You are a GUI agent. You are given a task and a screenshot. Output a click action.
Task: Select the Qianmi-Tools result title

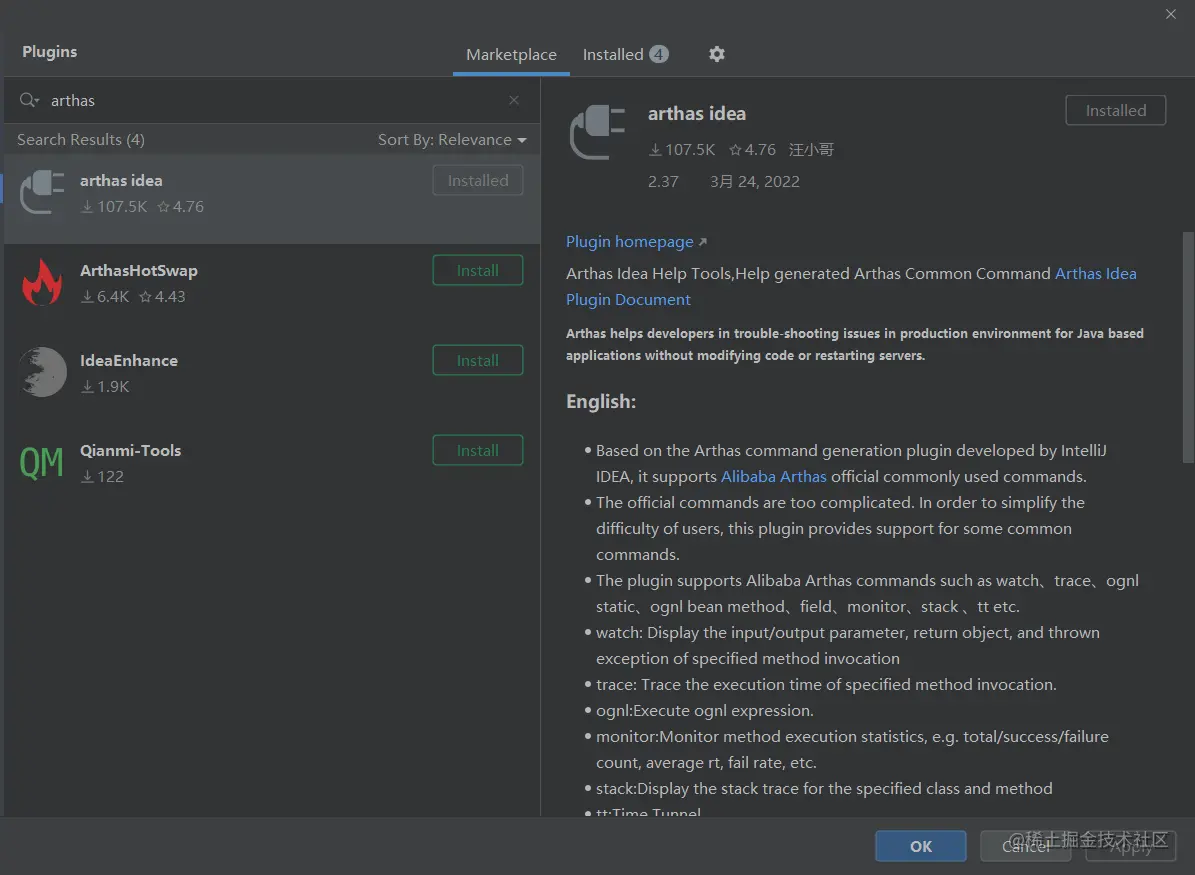(130, 450)
